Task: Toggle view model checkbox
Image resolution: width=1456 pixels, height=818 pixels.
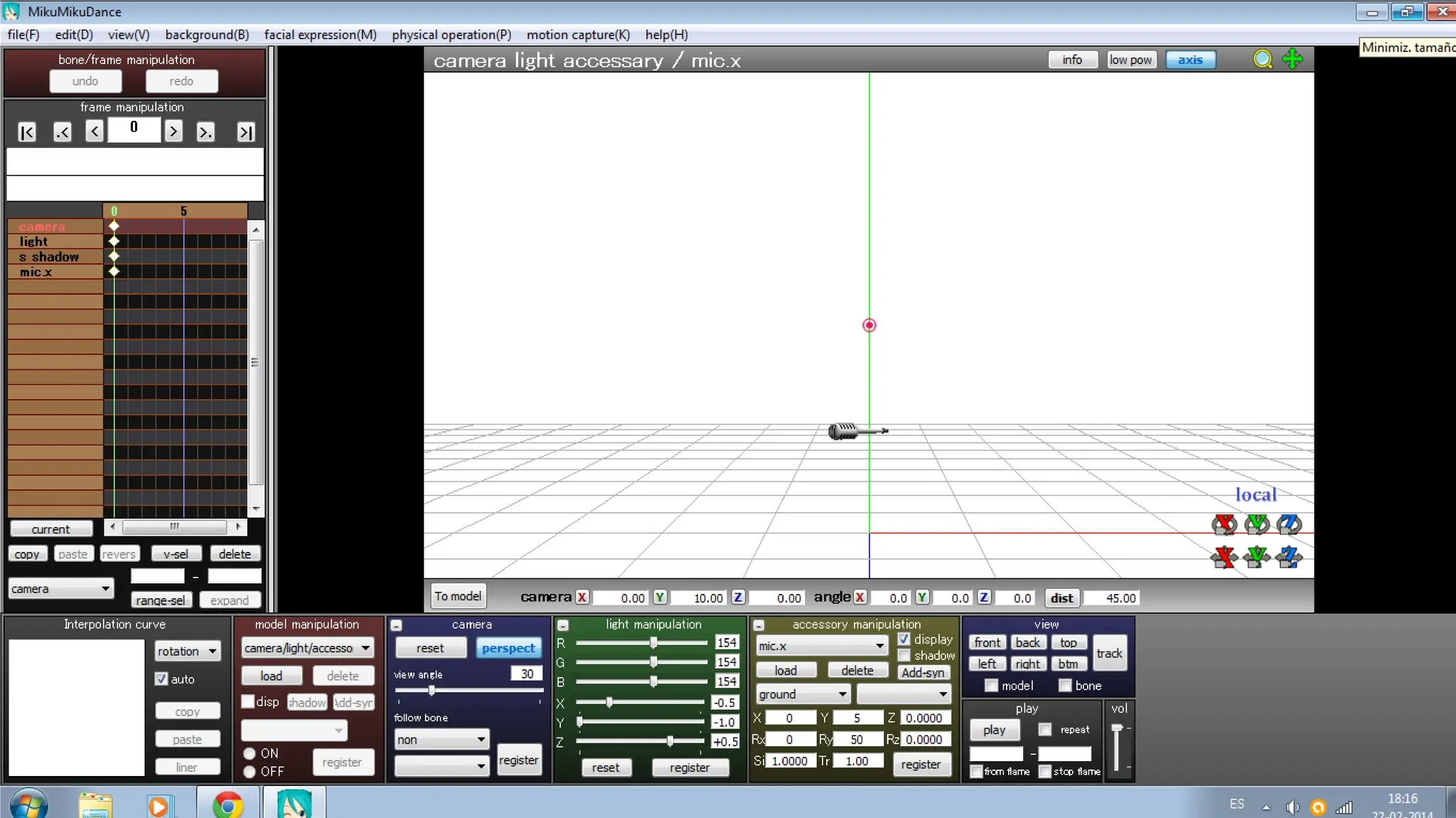Action: pos(991,686)
